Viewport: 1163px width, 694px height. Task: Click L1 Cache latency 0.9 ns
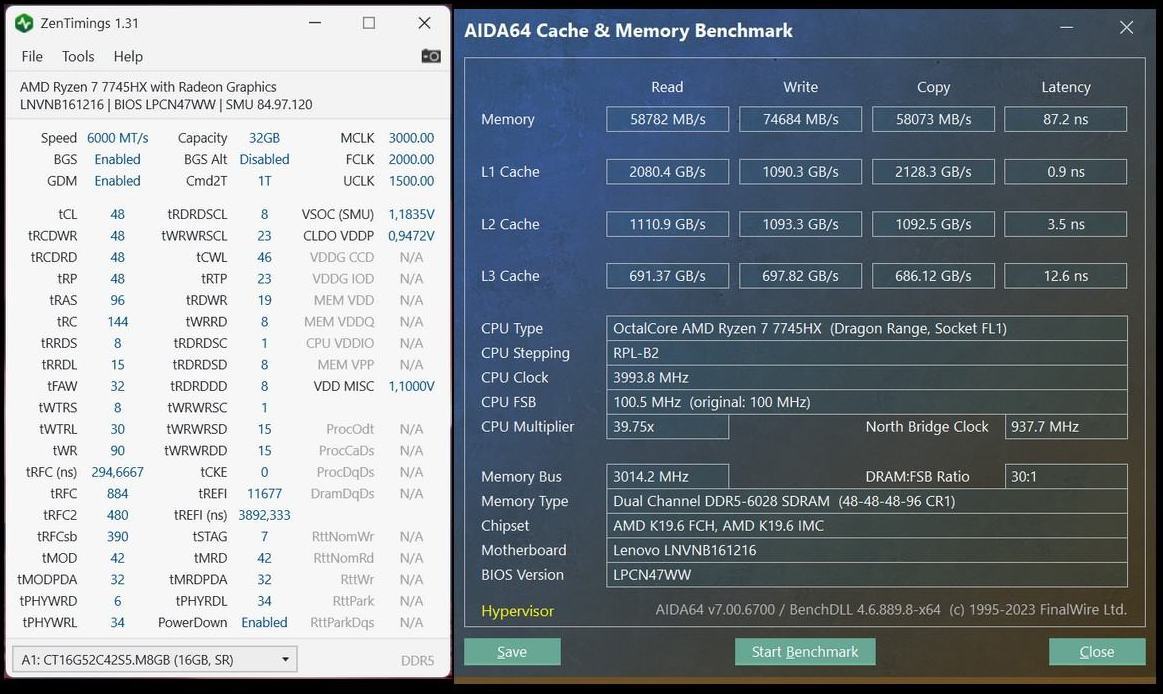(x=1066, y=172)
